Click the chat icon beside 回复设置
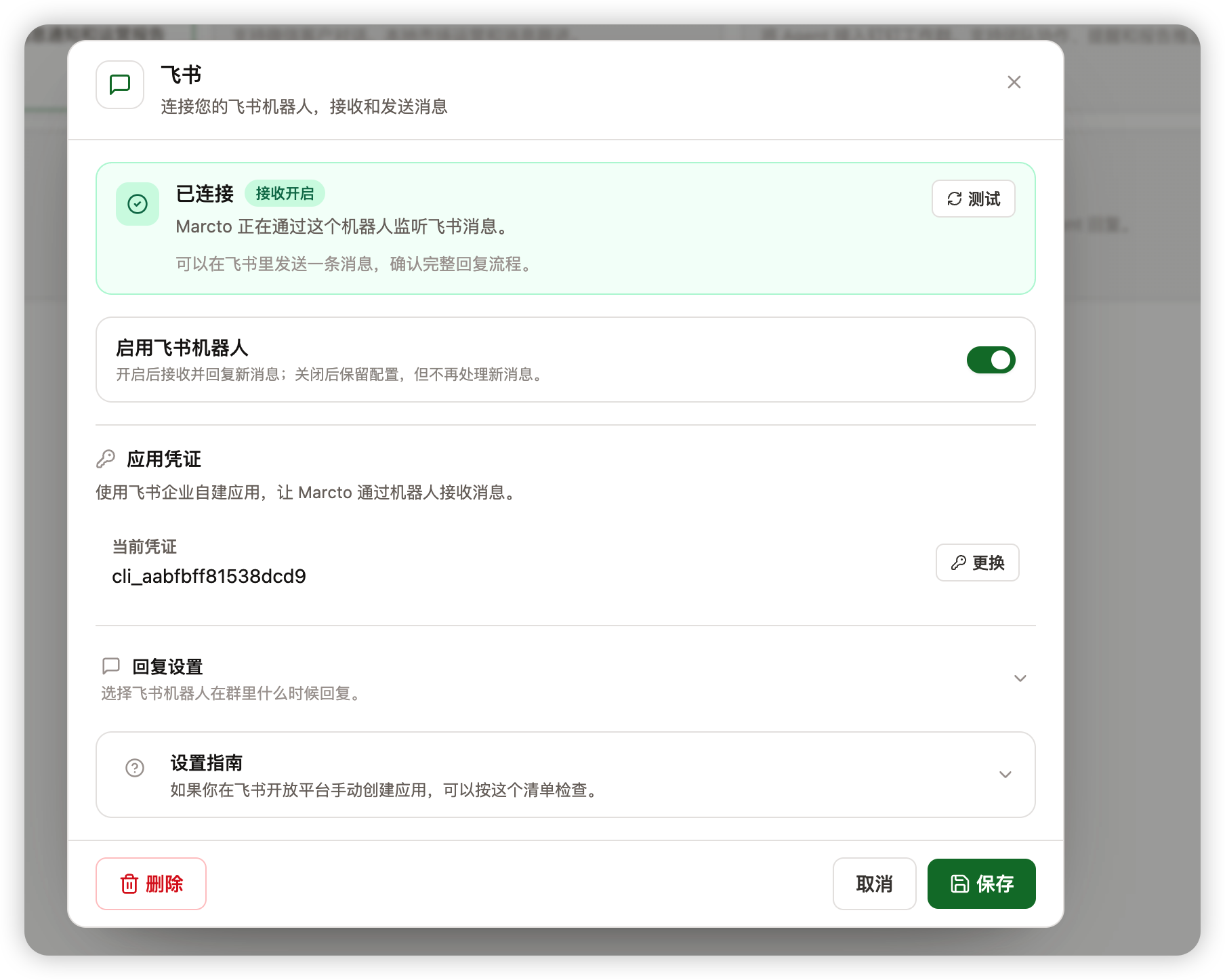The image size is (1225, 980). tap(111, 666)
